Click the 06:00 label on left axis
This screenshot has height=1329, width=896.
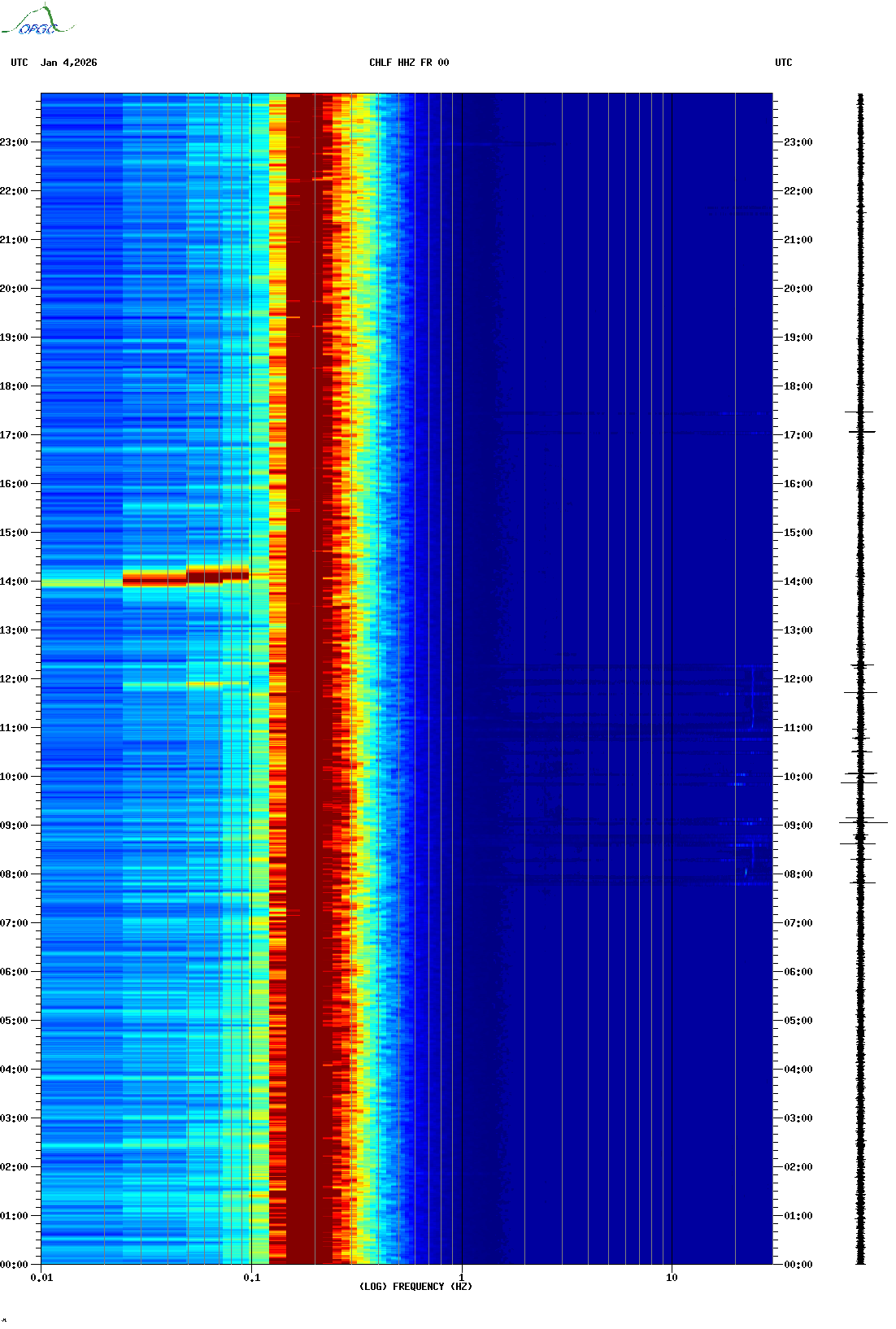point(14,972)
